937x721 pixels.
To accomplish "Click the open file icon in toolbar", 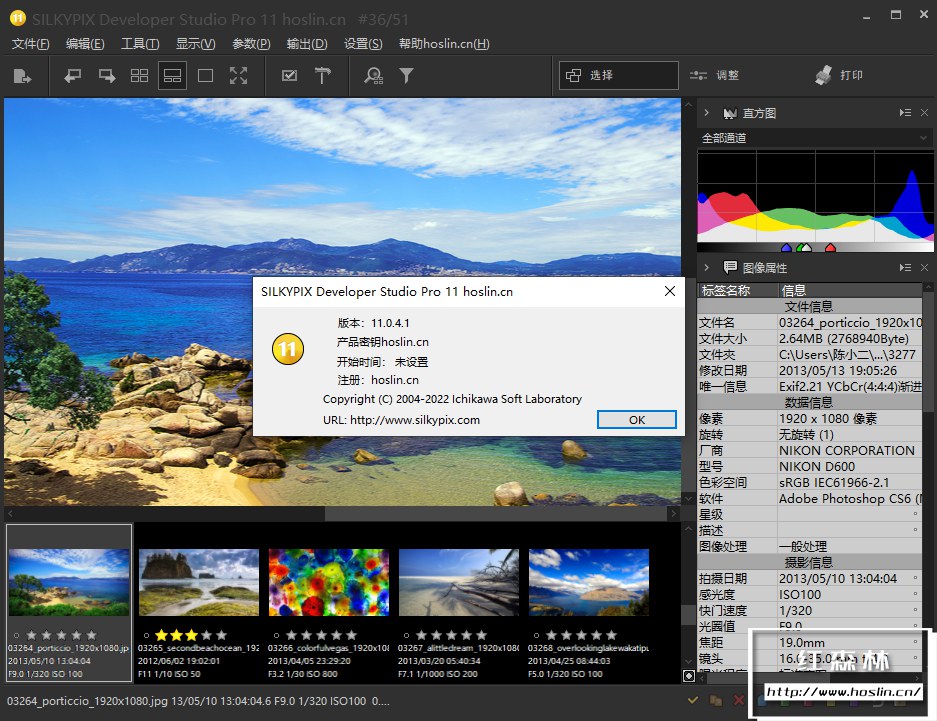I will [22, 76].
